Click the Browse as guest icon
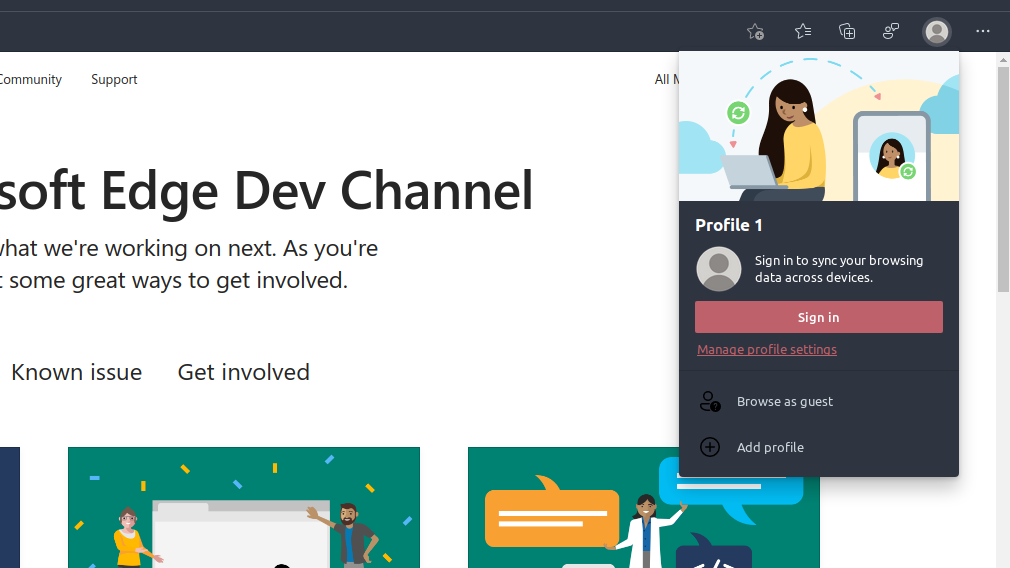 click(x=710, y=401)
